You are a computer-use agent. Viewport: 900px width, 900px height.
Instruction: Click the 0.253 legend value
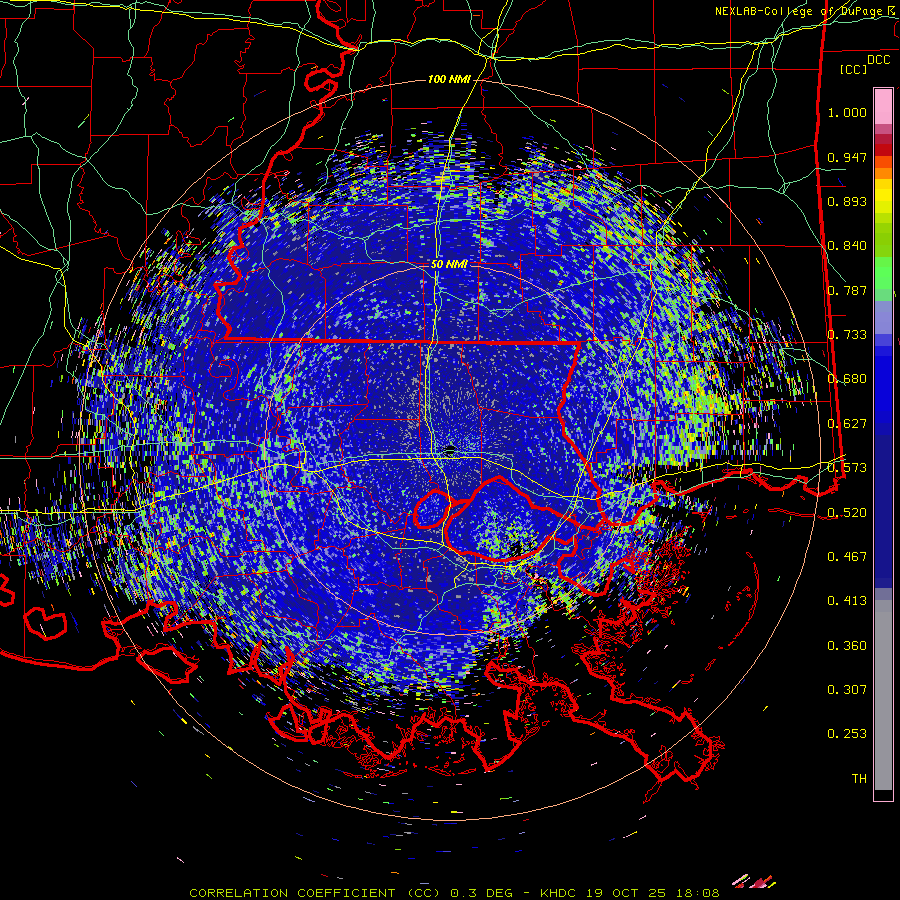click(847, 734)
